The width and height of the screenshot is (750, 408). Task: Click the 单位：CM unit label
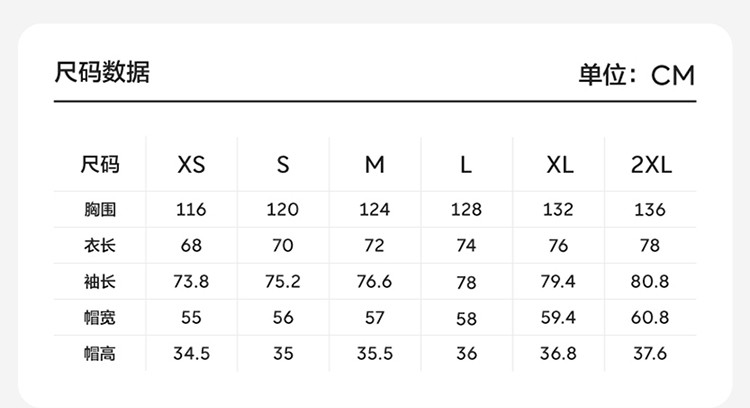(x=635, y=75)
